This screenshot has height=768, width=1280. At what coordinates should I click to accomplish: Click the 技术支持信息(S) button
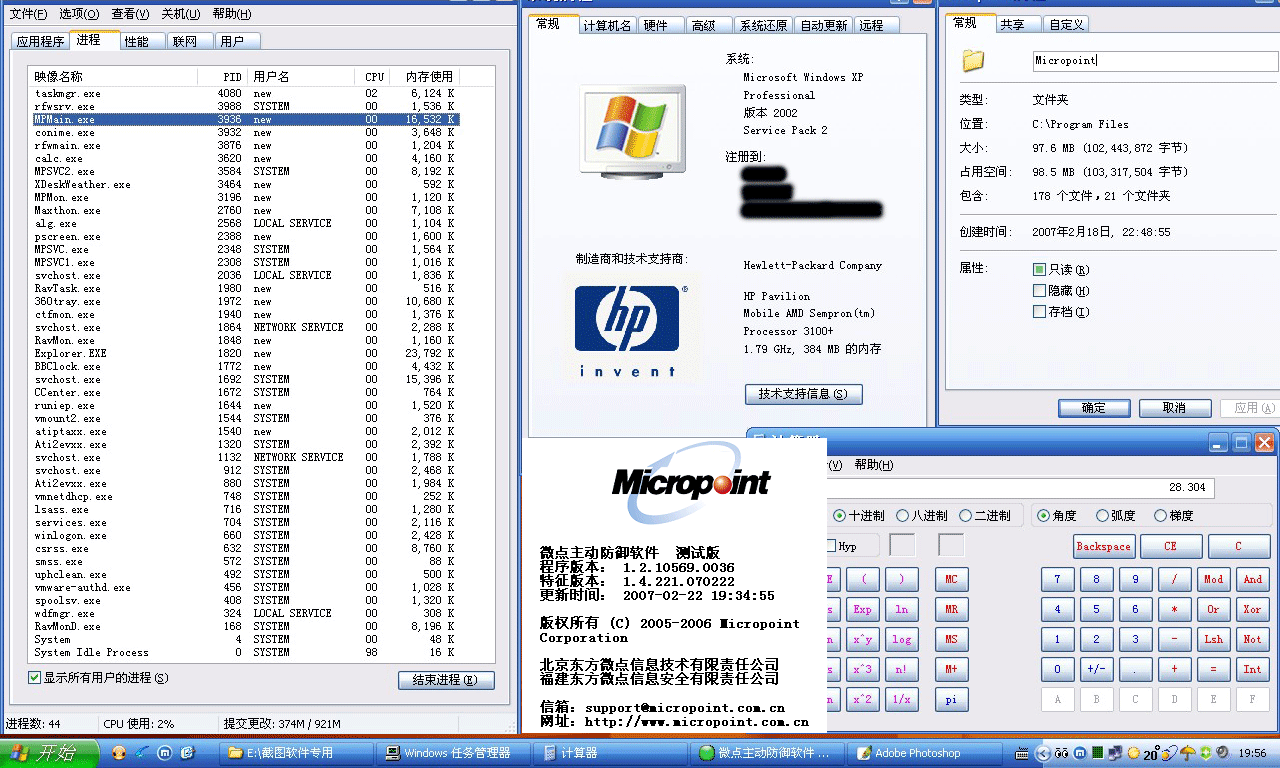(803, 394)
